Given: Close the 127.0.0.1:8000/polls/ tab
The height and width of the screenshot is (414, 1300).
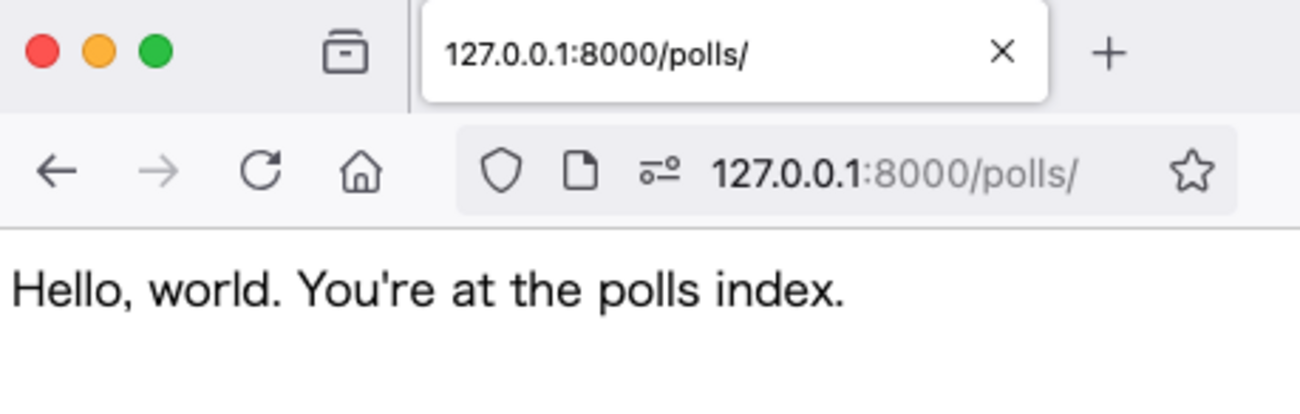Looking at the screenshot, I should click(x=1001, y=52).
